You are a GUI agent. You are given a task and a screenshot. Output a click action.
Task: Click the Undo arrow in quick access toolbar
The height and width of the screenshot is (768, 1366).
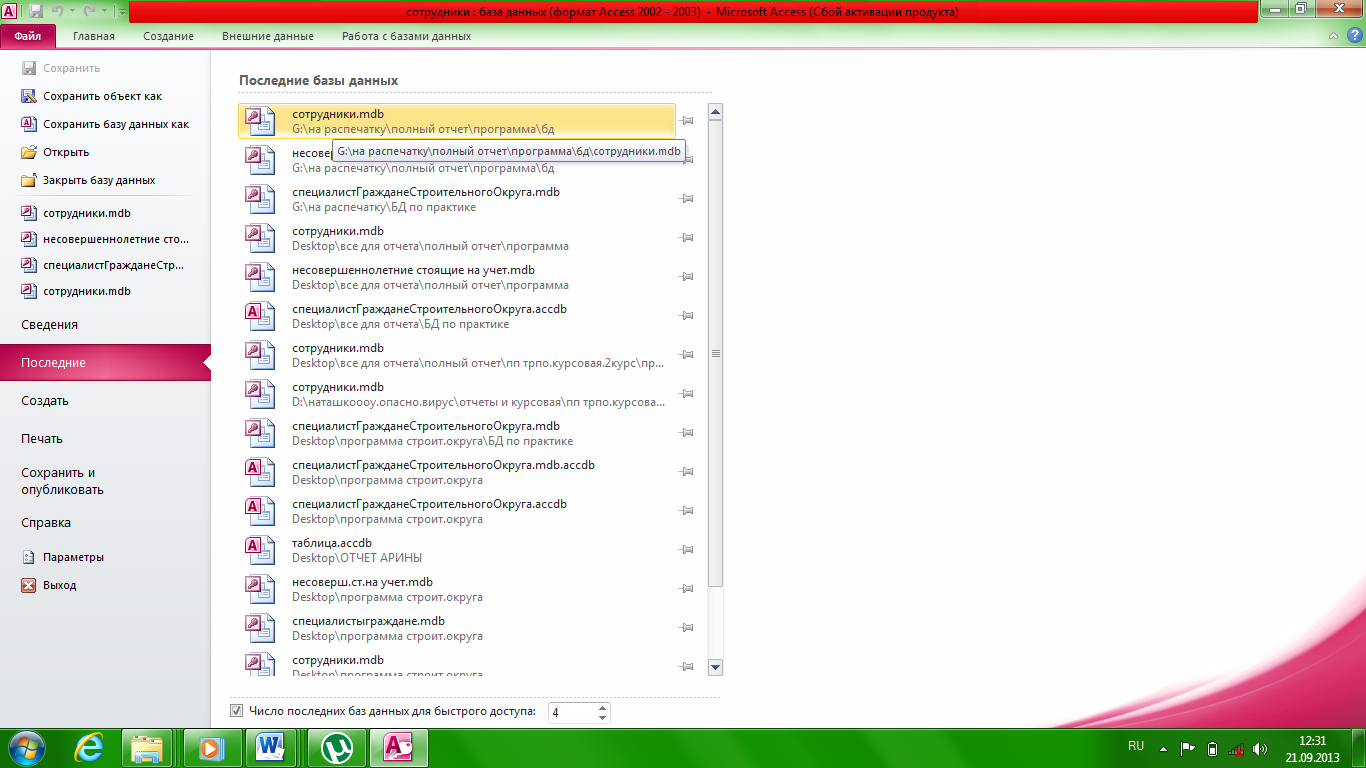[x=59, y=11]
